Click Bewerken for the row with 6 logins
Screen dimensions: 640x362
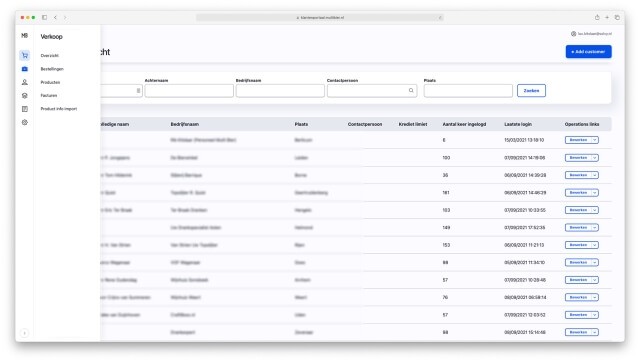[x=578, y=140]
